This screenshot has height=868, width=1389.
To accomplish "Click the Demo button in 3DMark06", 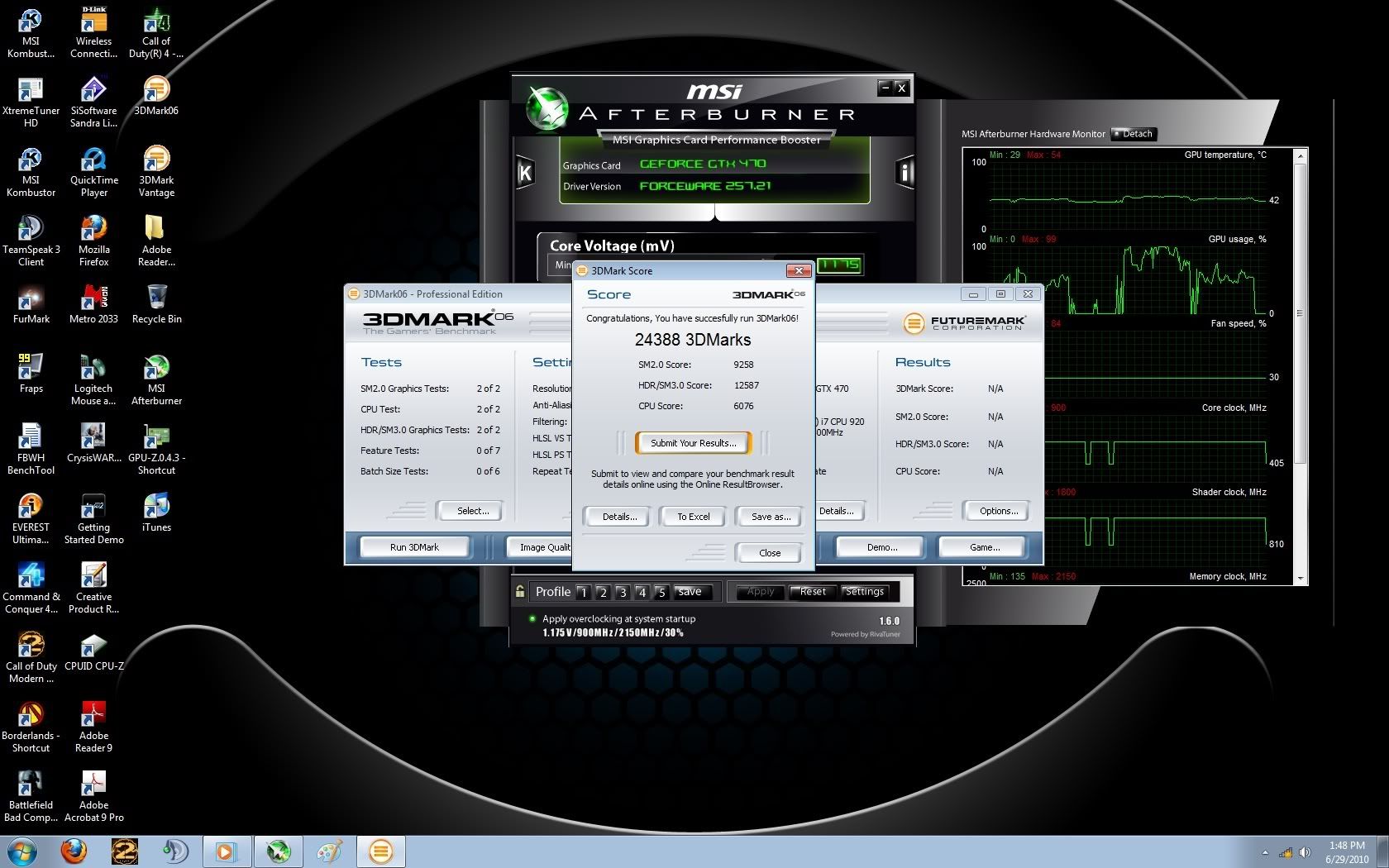I will point(882,547).
